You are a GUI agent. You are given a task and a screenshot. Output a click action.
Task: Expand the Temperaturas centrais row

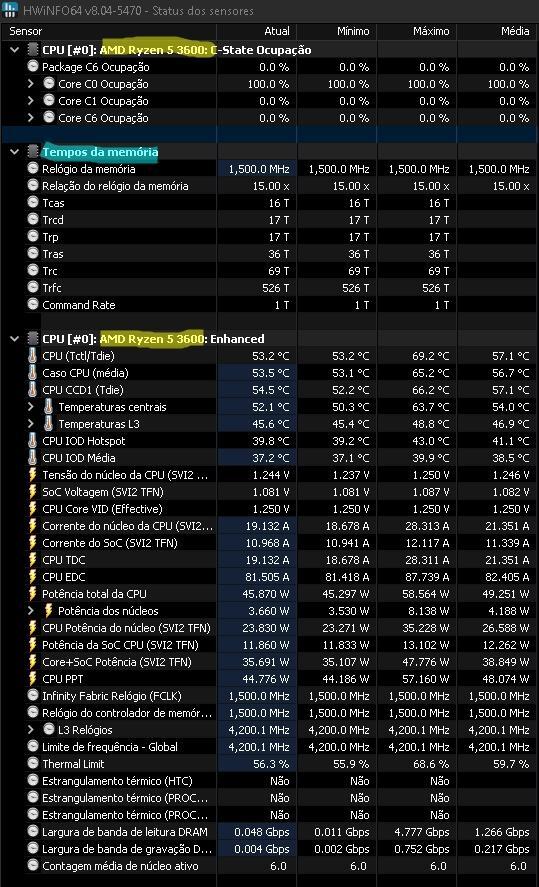tap(31, 407)
